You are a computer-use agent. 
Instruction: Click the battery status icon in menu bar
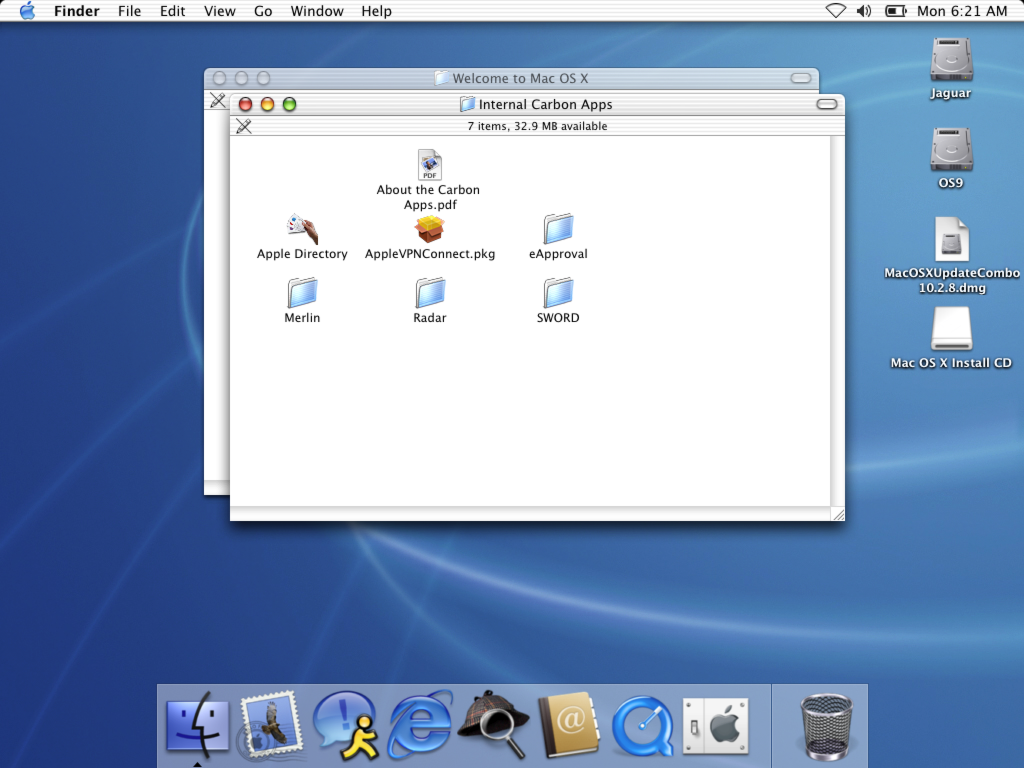point(895,11)
